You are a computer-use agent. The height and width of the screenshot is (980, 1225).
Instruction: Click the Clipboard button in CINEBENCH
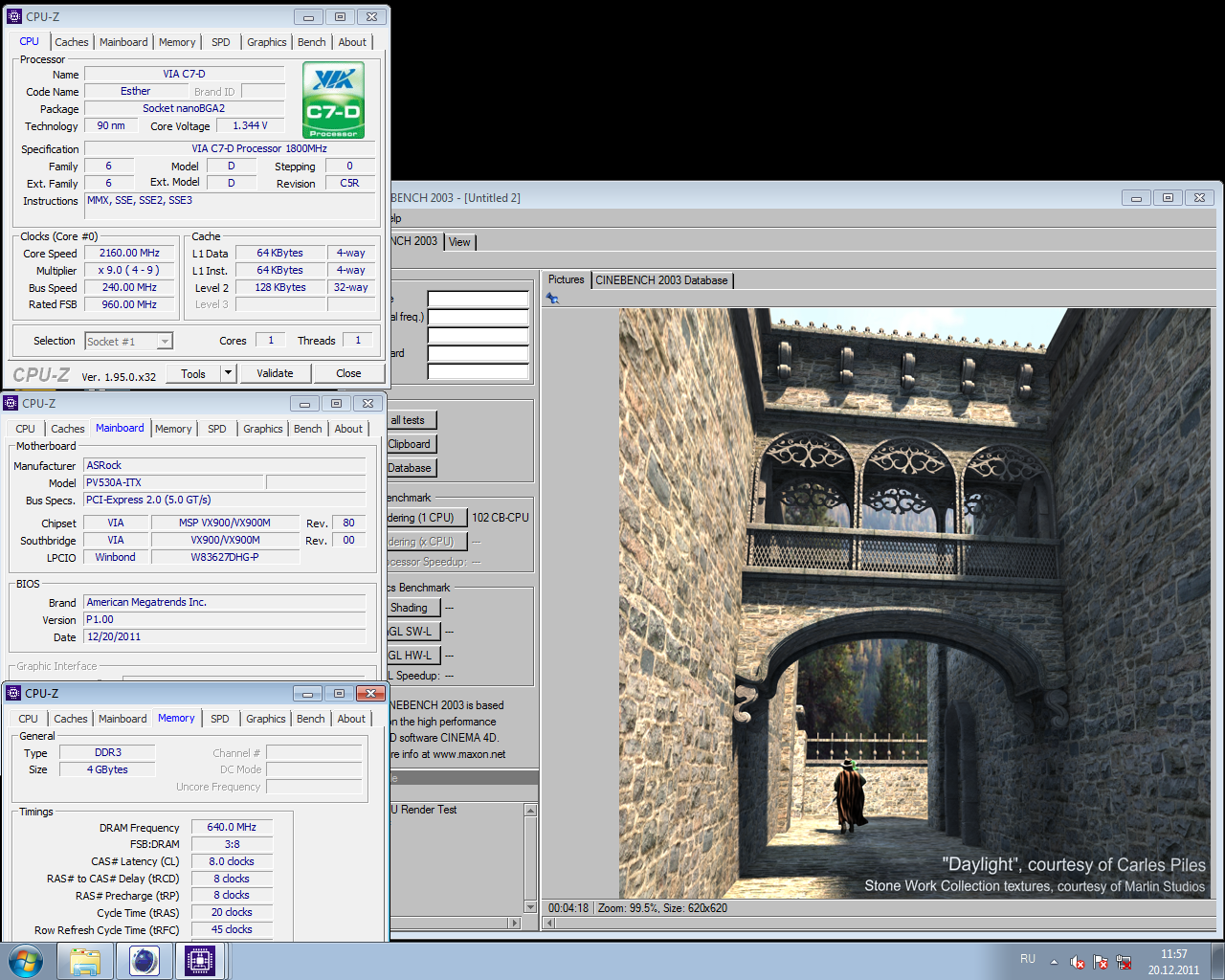[x=412, y=444]
